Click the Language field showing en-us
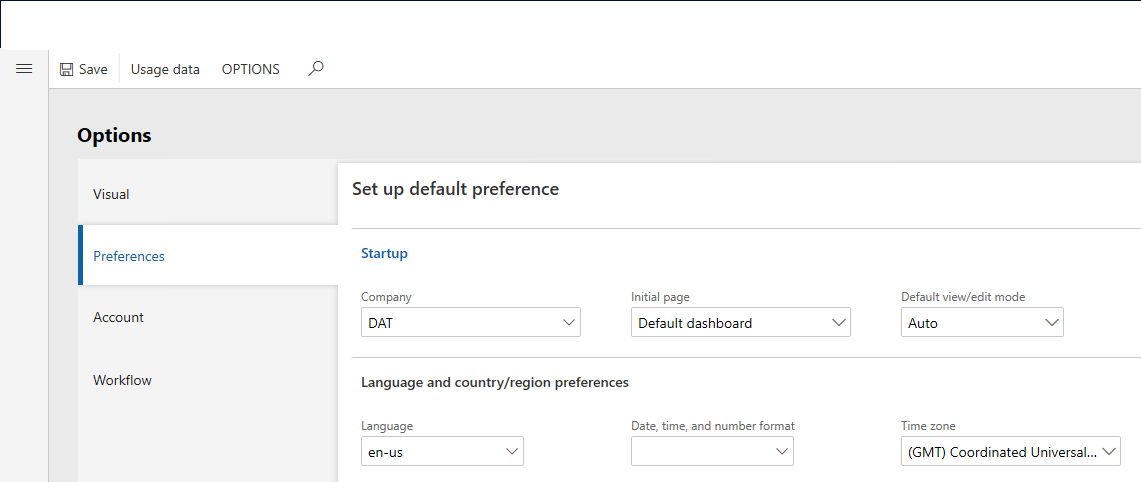The image size is (1141, 482). (x=442, y=451)
